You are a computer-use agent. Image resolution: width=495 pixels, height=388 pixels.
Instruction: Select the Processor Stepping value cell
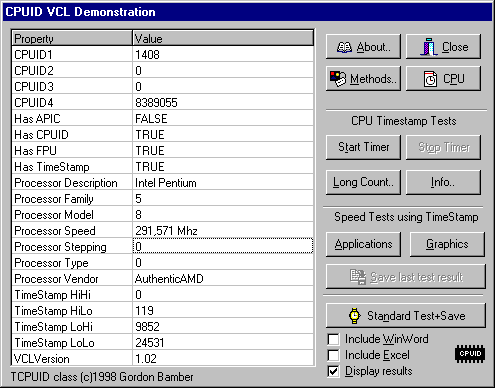223,246
